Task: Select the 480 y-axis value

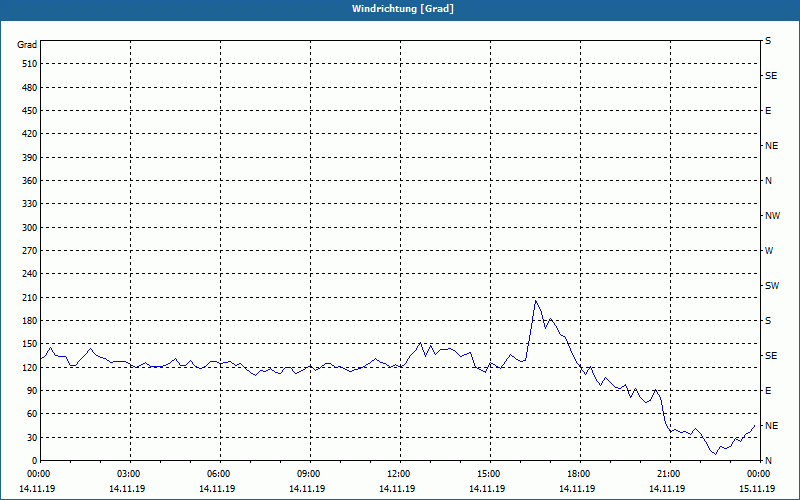Action: click(x=30, y=88)
